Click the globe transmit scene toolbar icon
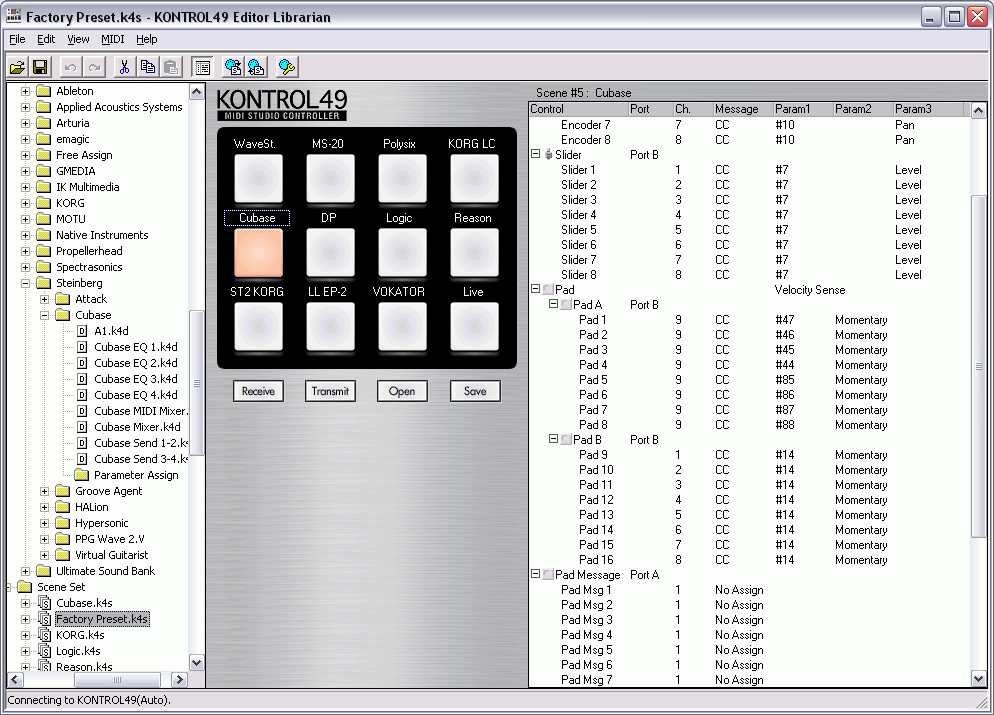This screenshot has height=715, width=994. (x=256, y=67)
